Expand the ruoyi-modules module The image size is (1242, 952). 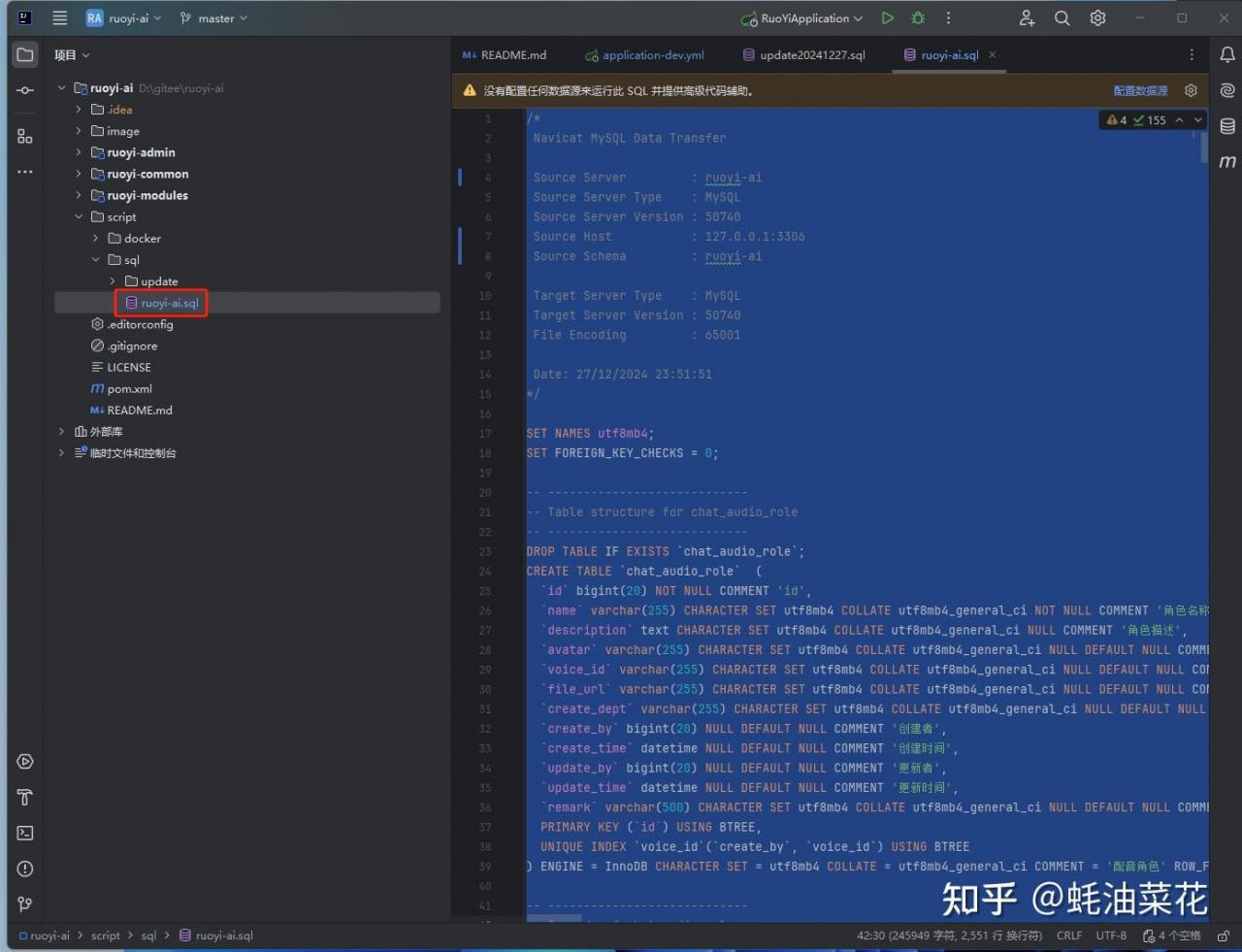click(79, 195)
